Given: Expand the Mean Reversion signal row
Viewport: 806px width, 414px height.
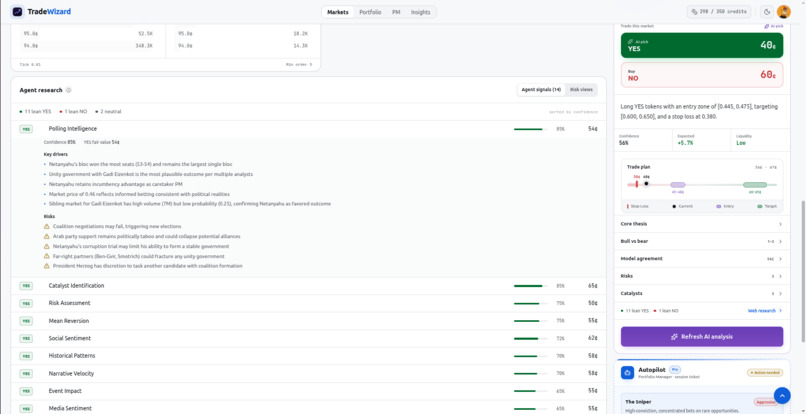Looking at the screenshot, I should tap(308, 321).
